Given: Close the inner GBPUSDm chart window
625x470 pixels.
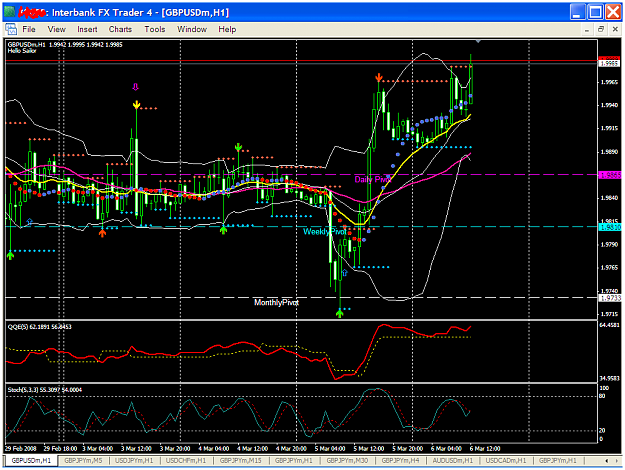Looking at the screenshot, I should 615,29.
